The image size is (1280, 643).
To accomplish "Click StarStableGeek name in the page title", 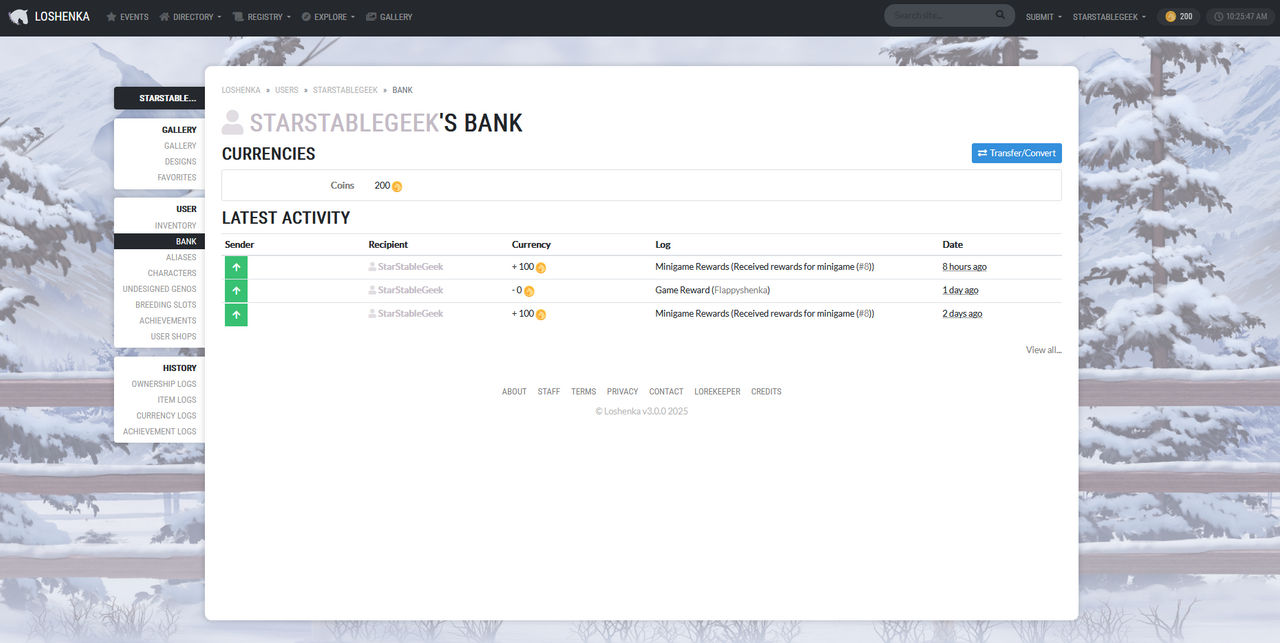I will click(344, 122).
